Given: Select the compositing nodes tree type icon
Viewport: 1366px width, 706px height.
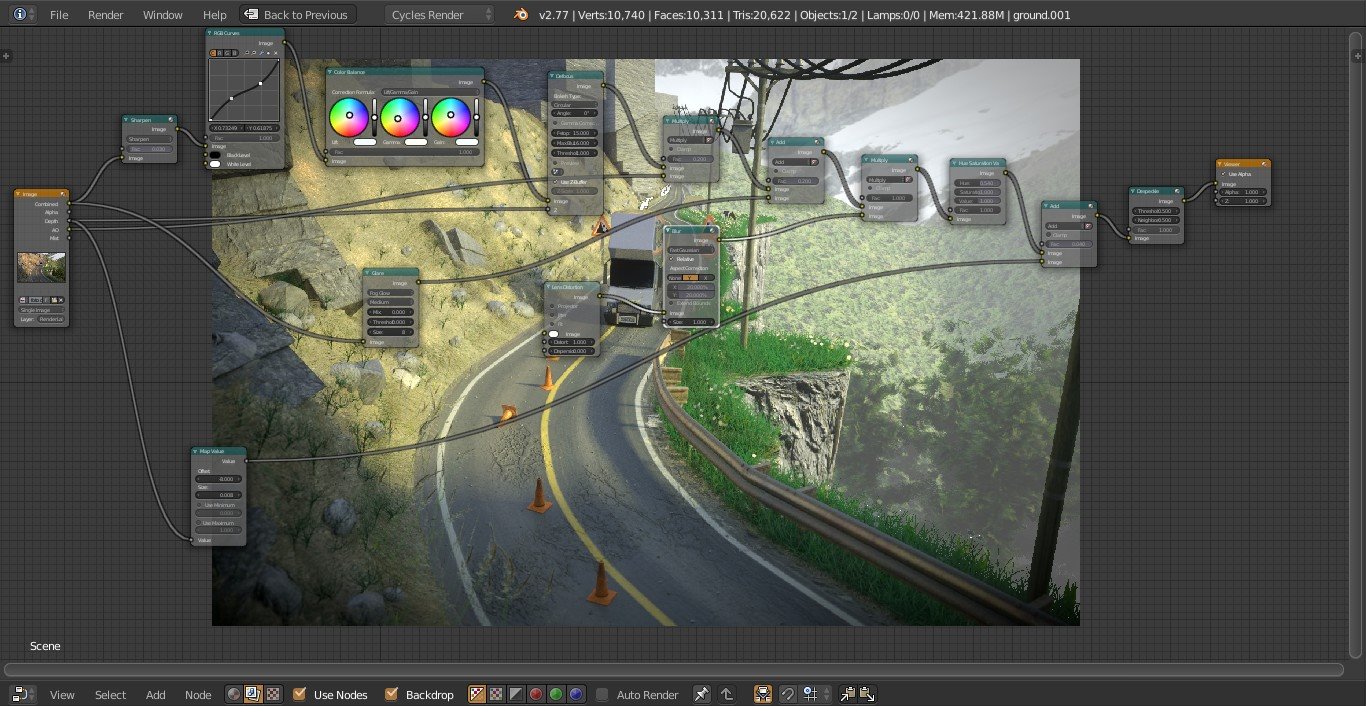Looking at the screenshot, I should (x=253, y=694).
